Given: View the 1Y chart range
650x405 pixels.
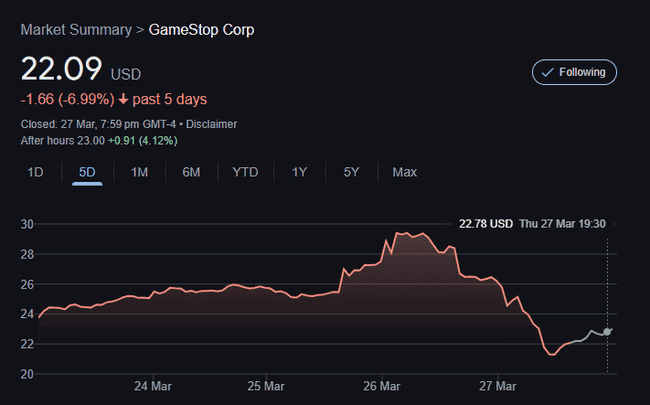Looking at the screenshot, I should (x=299, y=172).
